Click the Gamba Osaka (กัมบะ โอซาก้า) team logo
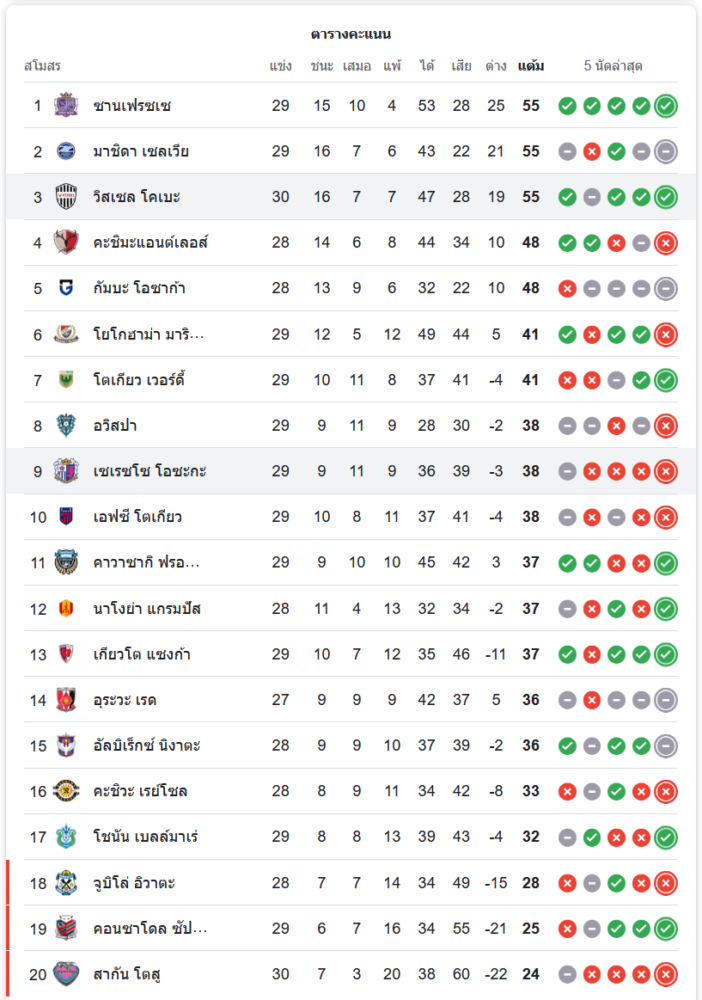The width and height of the screenshot is (702, 1000). click(66, 288)
